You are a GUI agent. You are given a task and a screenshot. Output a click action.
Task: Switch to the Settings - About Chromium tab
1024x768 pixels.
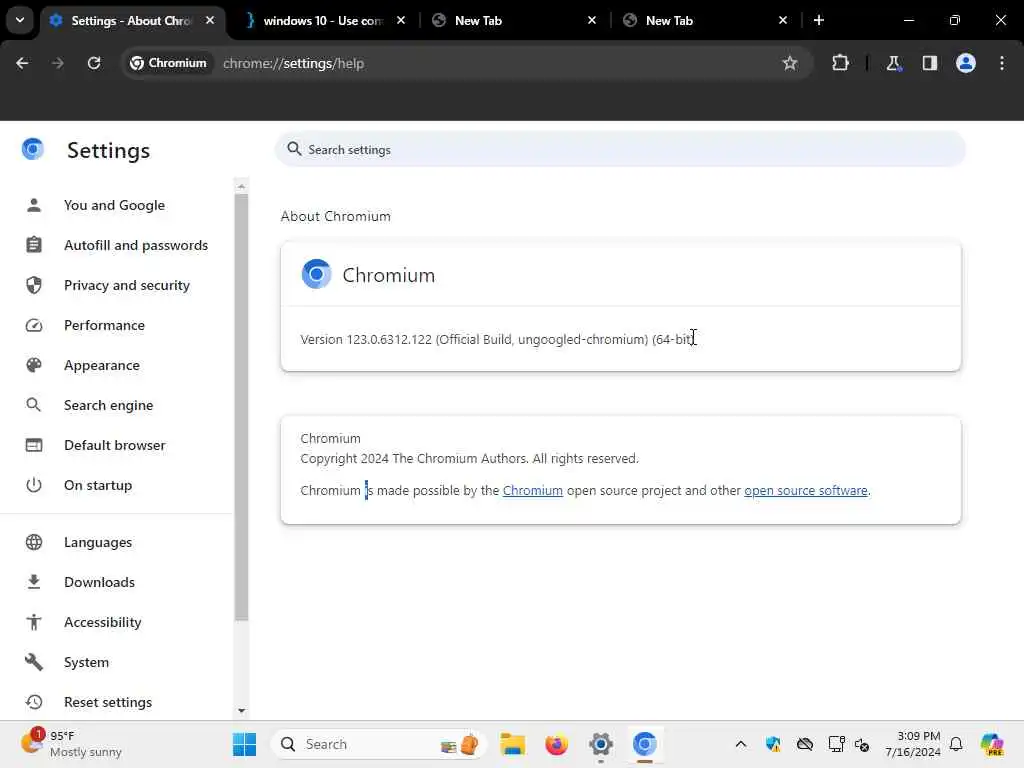click(133, 21)
